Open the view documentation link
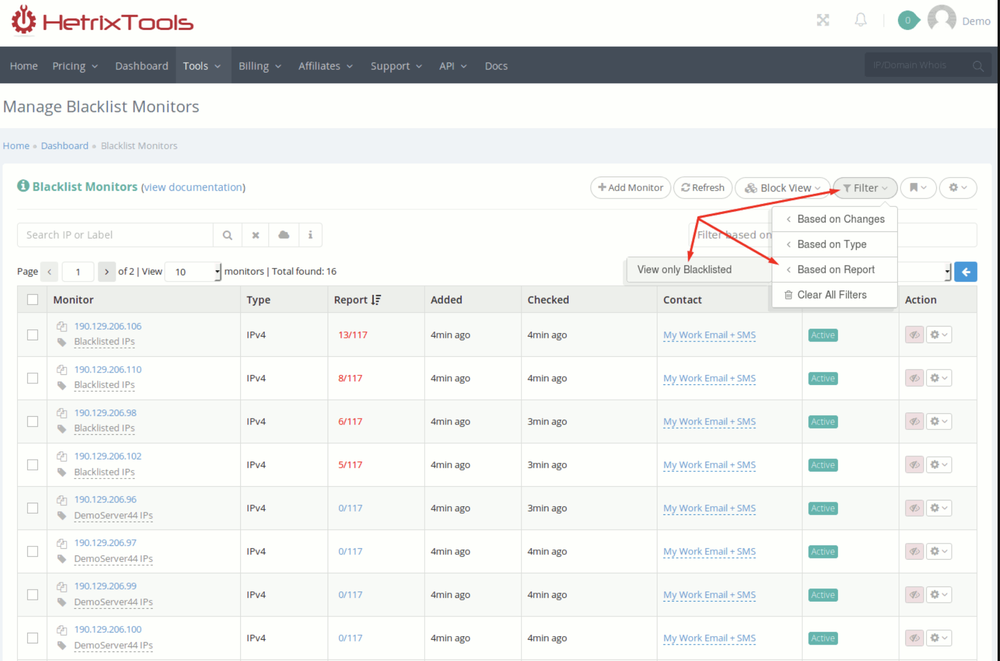This screenshot has width=1000, height=661. coord(193,187)
